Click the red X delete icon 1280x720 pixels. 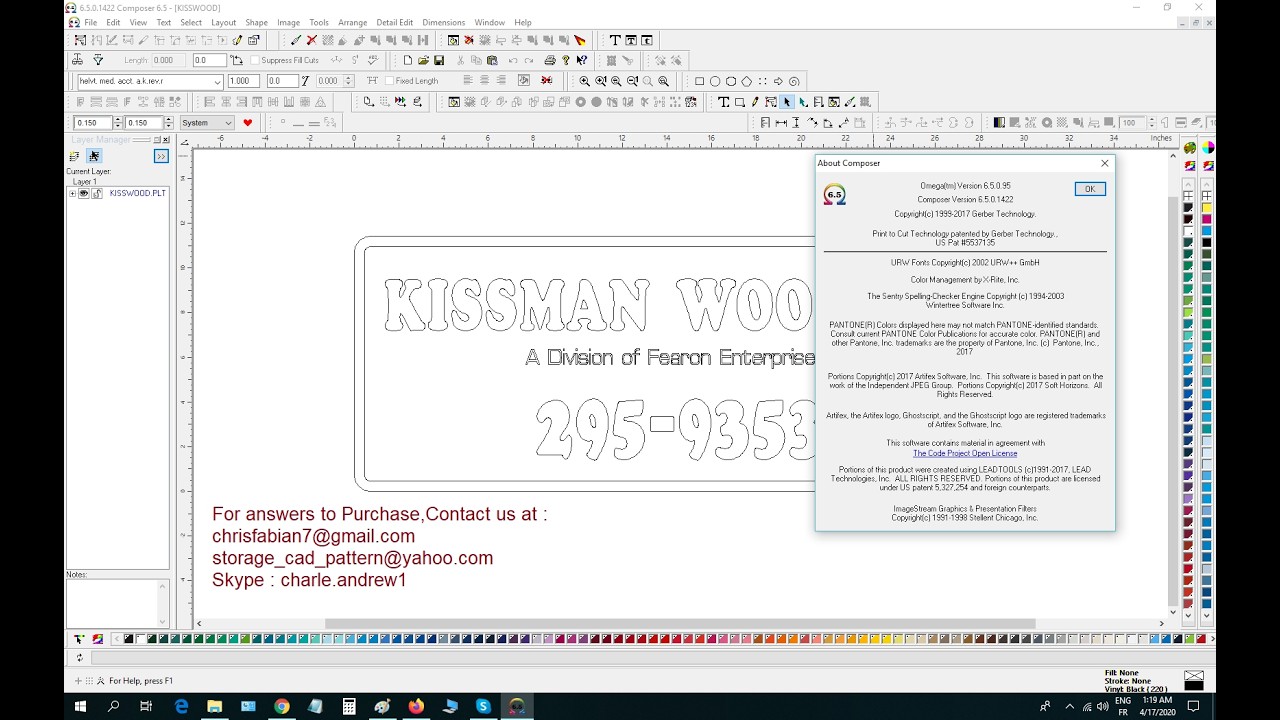pos(311,40)
